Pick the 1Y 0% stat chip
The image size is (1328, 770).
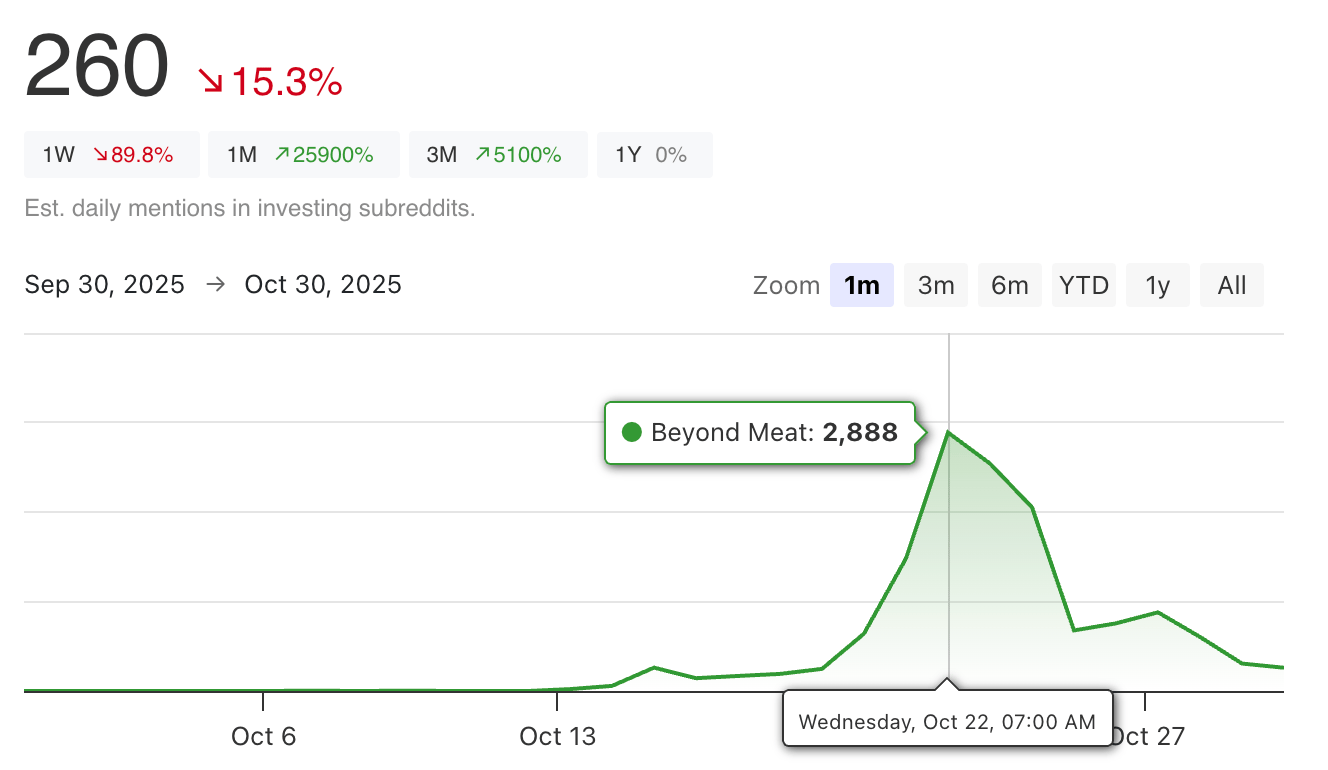[x=655, y=155]
